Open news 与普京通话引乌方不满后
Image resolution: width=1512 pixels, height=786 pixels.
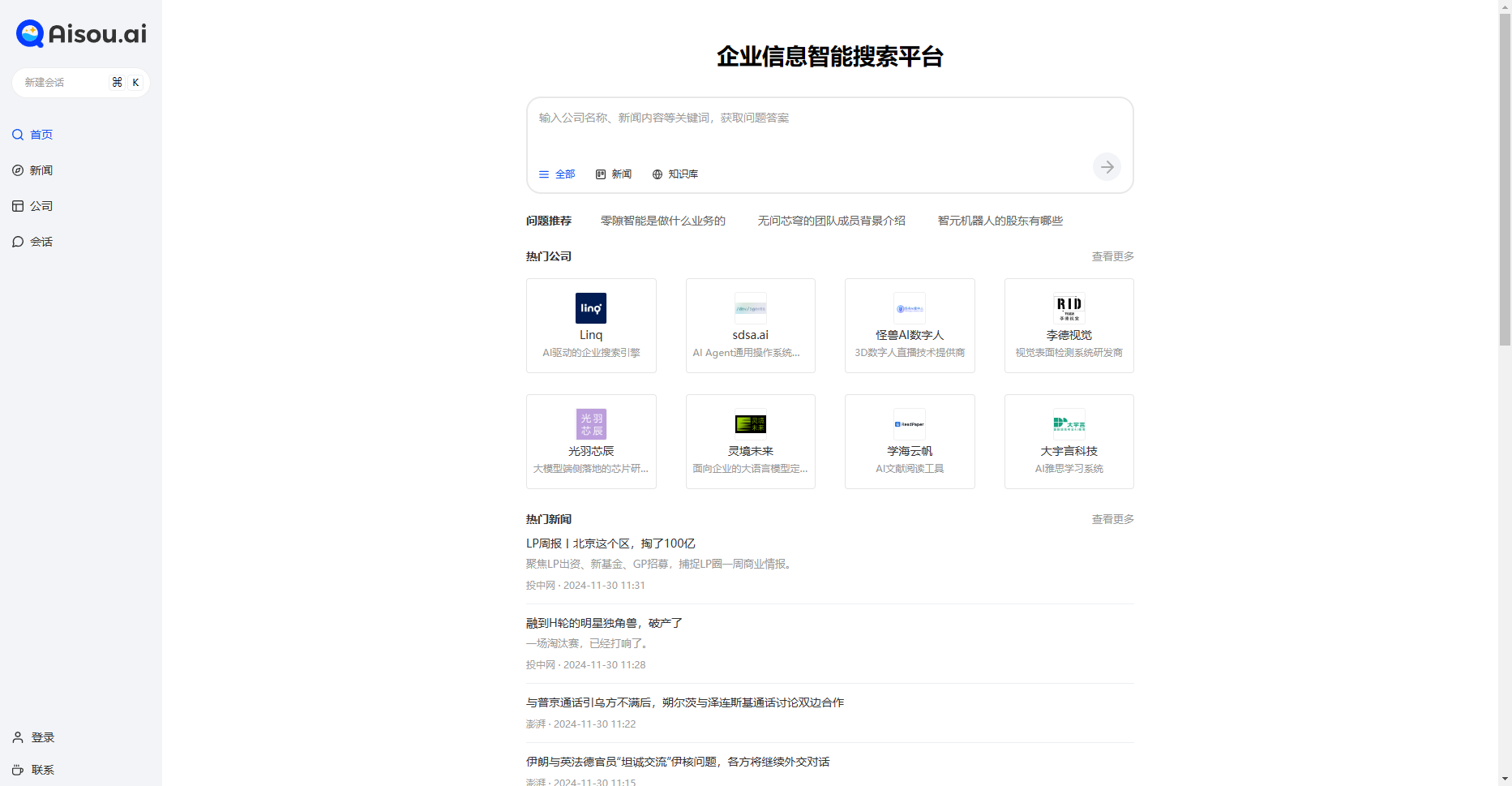click(x=685, y=702)
